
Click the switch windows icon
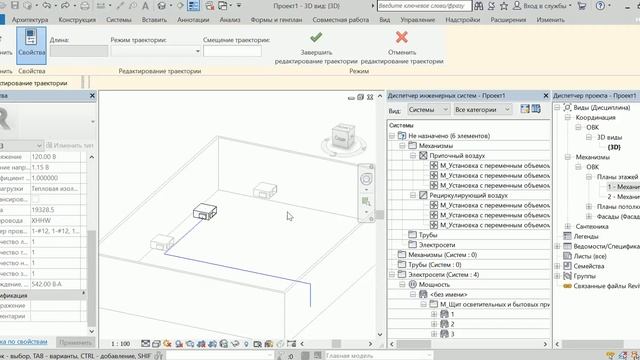click(x=223, y=6)
